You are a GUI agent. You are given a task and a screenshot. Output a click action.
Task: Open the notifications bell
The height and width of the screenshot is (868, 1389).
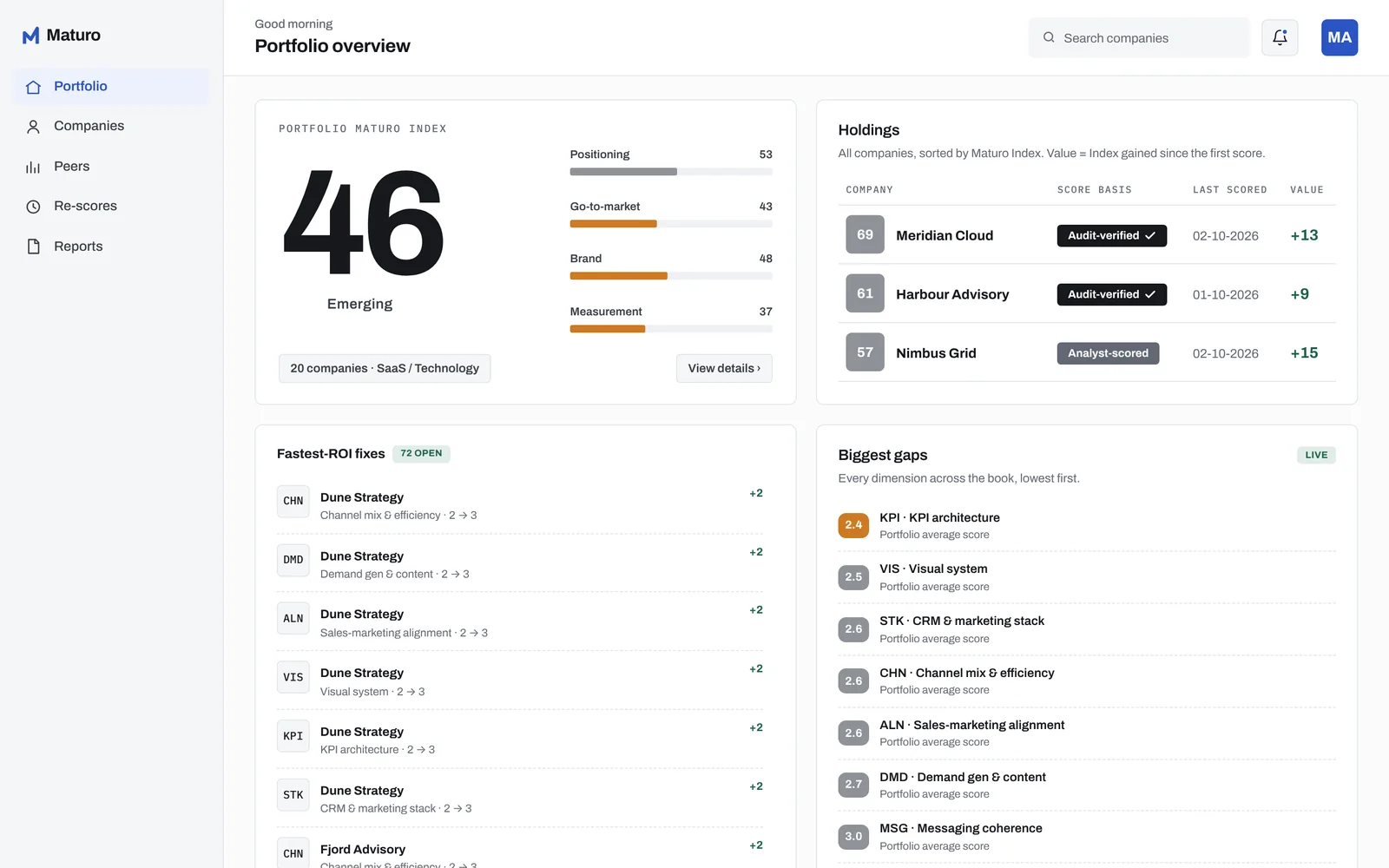pyautogui.click(x=1280, y=37)
